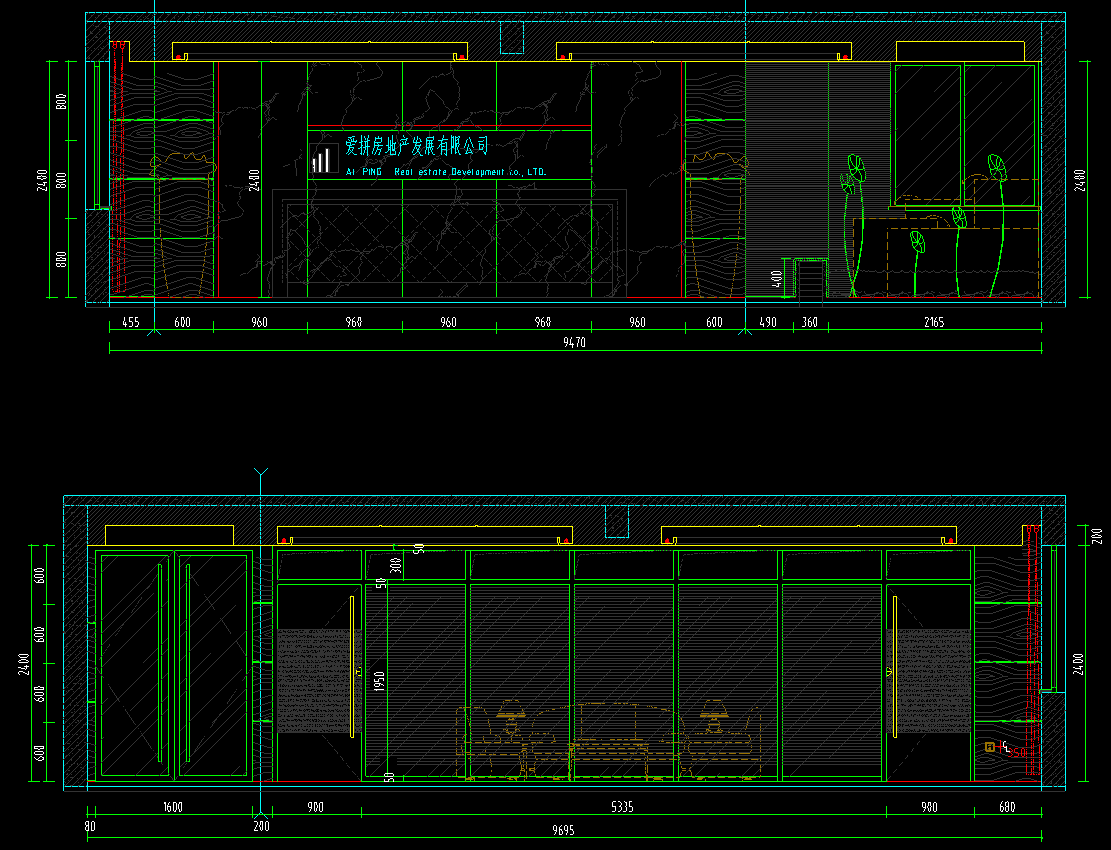
Task: Click the vertical 400 dimension by the stool
Action: [777, 277]
